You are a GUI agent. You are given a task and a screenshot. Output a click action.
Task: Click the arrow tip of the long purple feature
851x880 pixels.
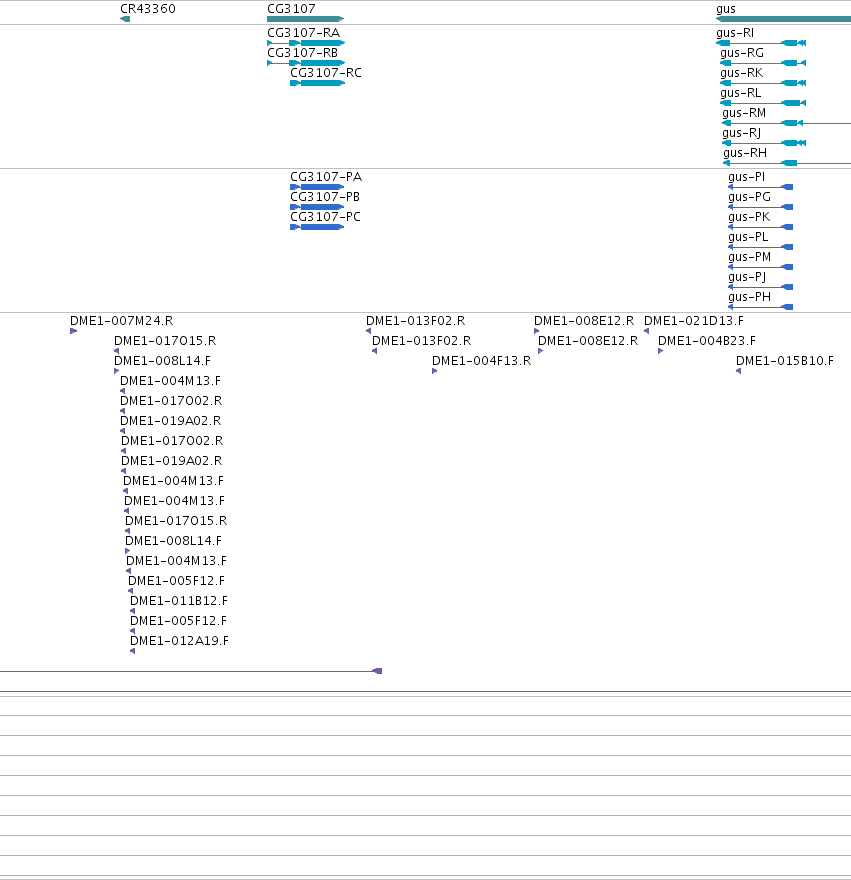point(377,671)
